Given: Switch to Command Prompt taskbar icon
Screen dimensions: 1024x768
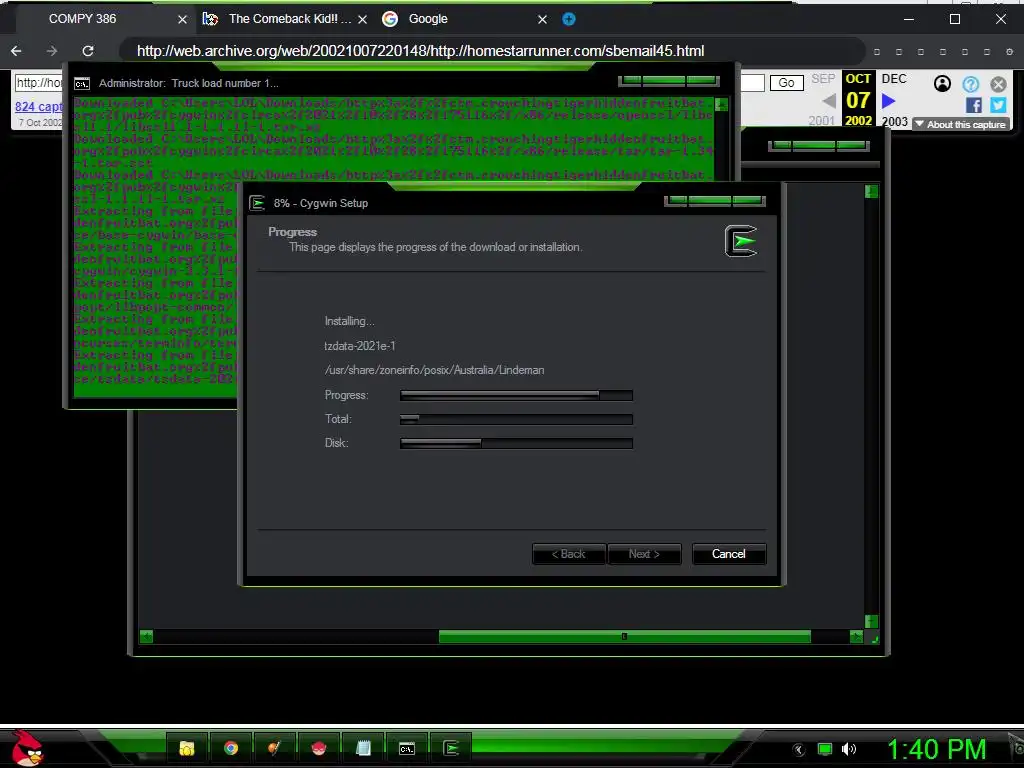Looking at the screenshot, I should pyautogui.click(x=407, y=748).
